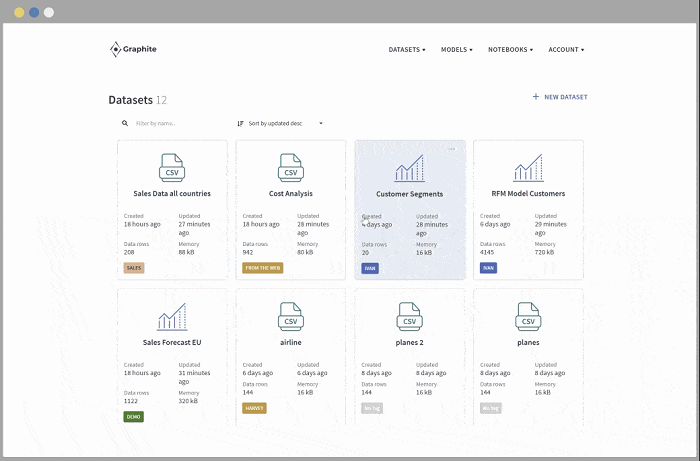Click the sort order icon
This screenshot has width=700, height=461.
240,124
